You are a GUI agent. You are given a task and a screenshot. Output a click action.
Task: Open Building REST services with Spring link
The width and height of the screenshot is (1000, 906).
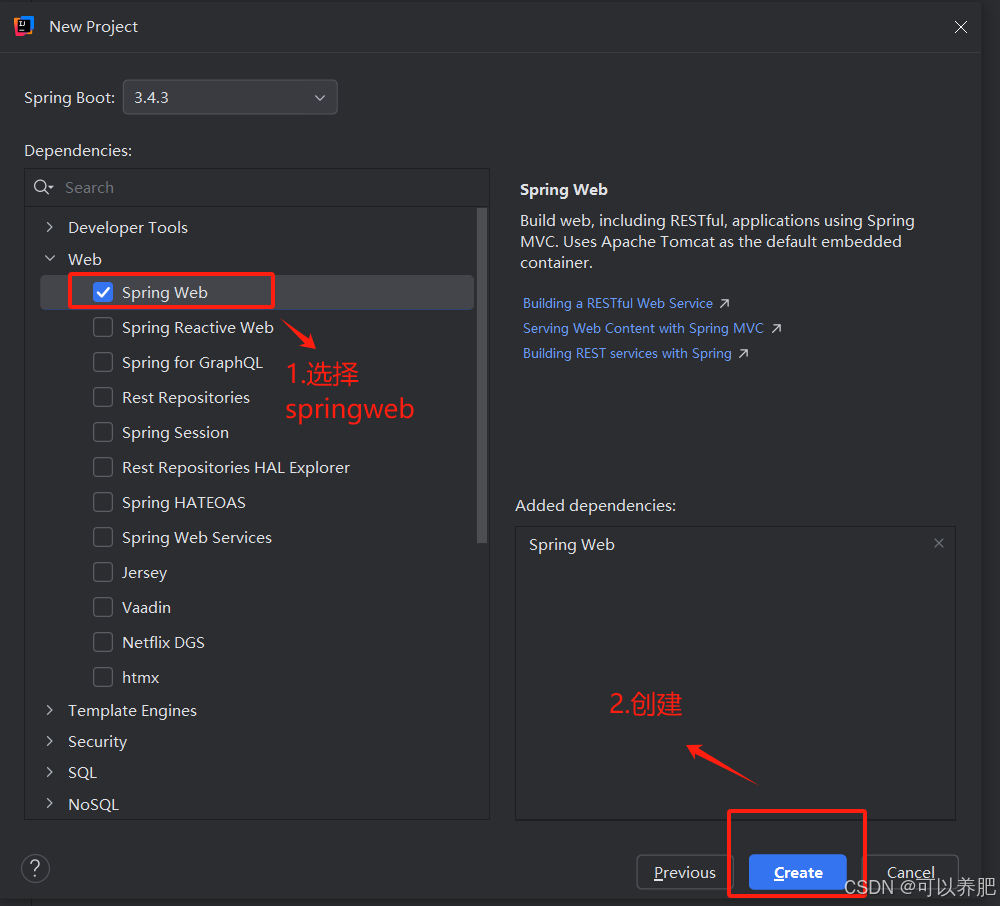(627, 353)
